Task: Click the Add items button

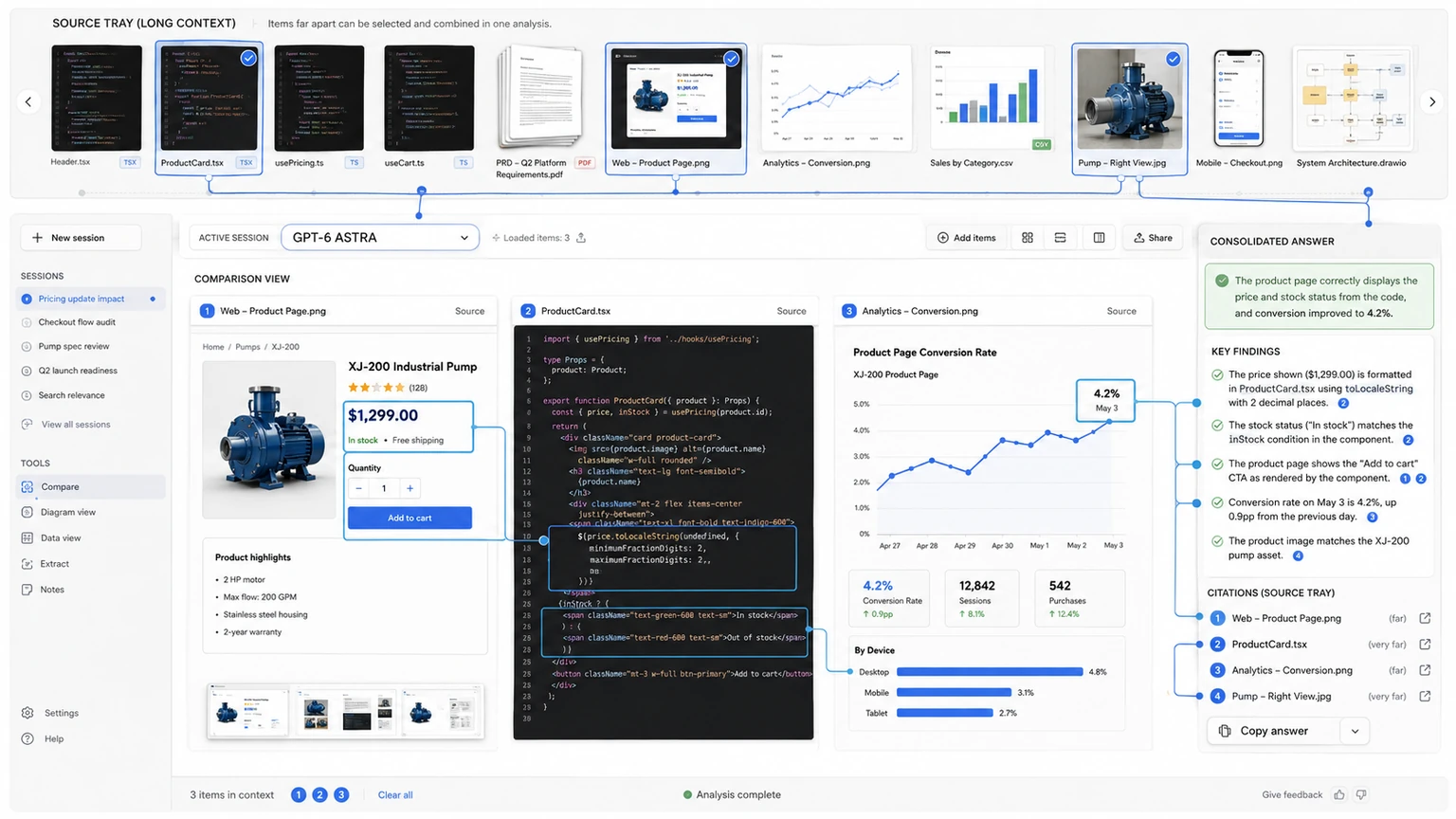Action: point(967,238)
